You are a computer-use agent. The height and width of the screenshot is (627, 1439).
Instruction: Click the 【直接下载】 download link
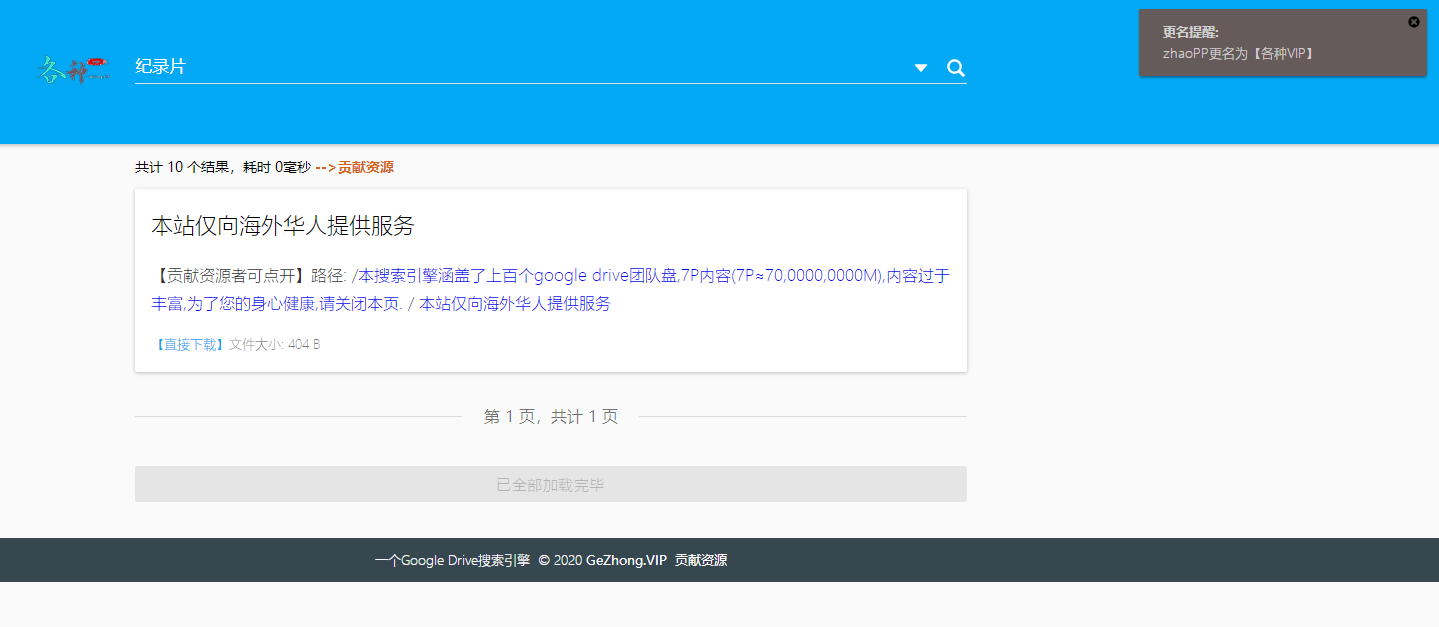[188, 344]
